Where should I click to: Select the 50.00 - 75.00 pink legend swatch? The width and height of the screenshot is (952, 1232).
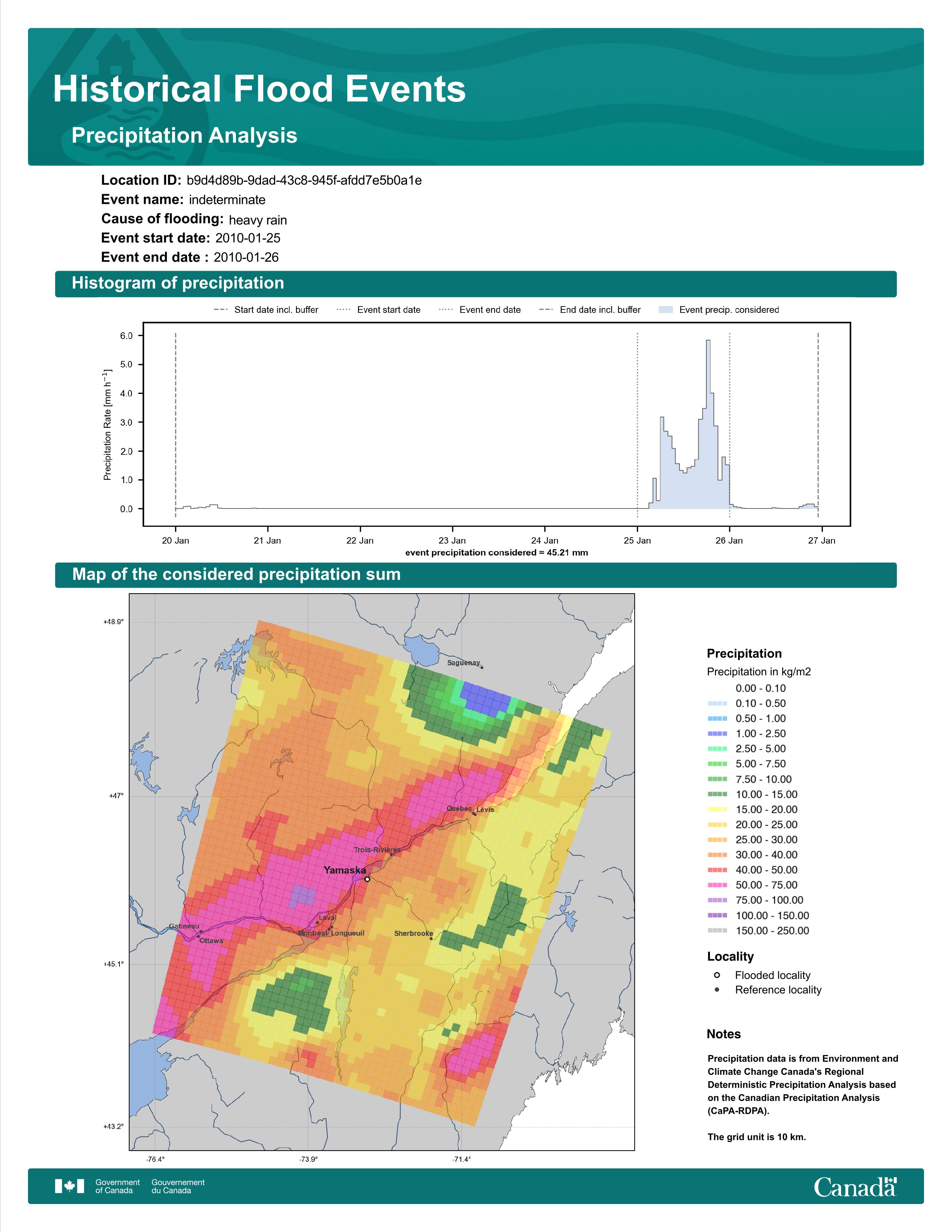tap(717, 885)
